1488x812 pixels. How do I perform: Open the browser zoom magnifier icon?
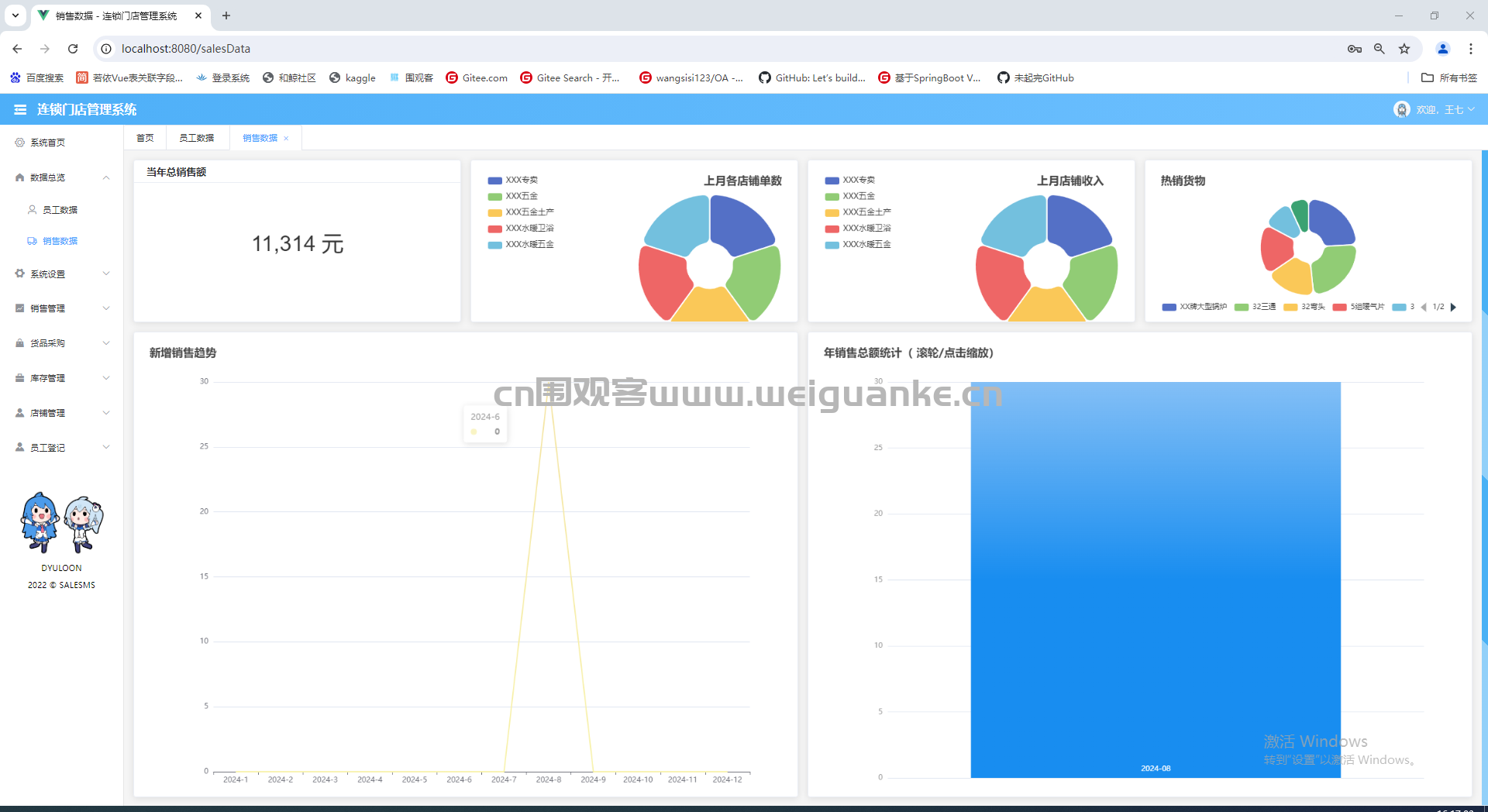[x=1379, y=49]
